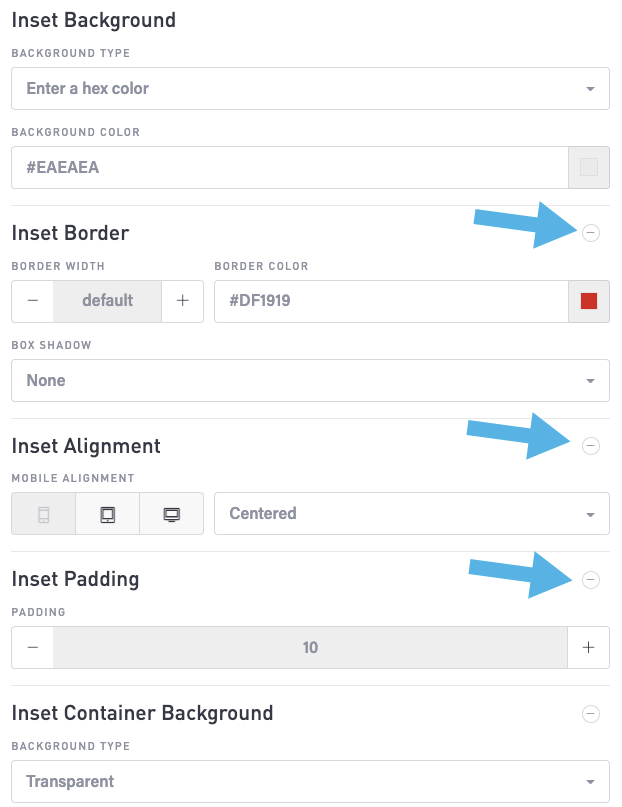The image size is (622, 807).
Task: Select the desktop device alignment icon
Action: tap(171, 514)
